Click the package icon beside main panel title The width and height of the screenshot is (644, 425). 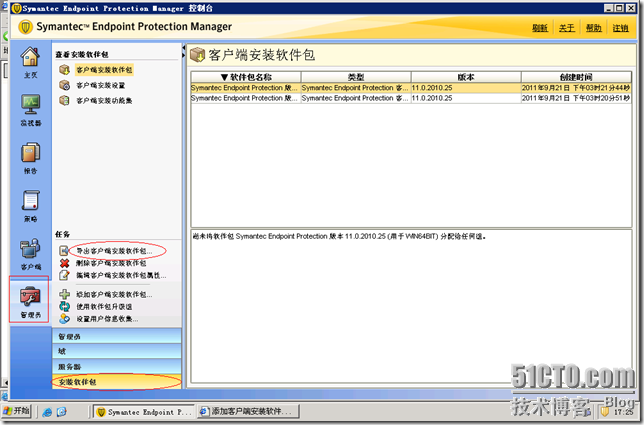pos(198,55)
